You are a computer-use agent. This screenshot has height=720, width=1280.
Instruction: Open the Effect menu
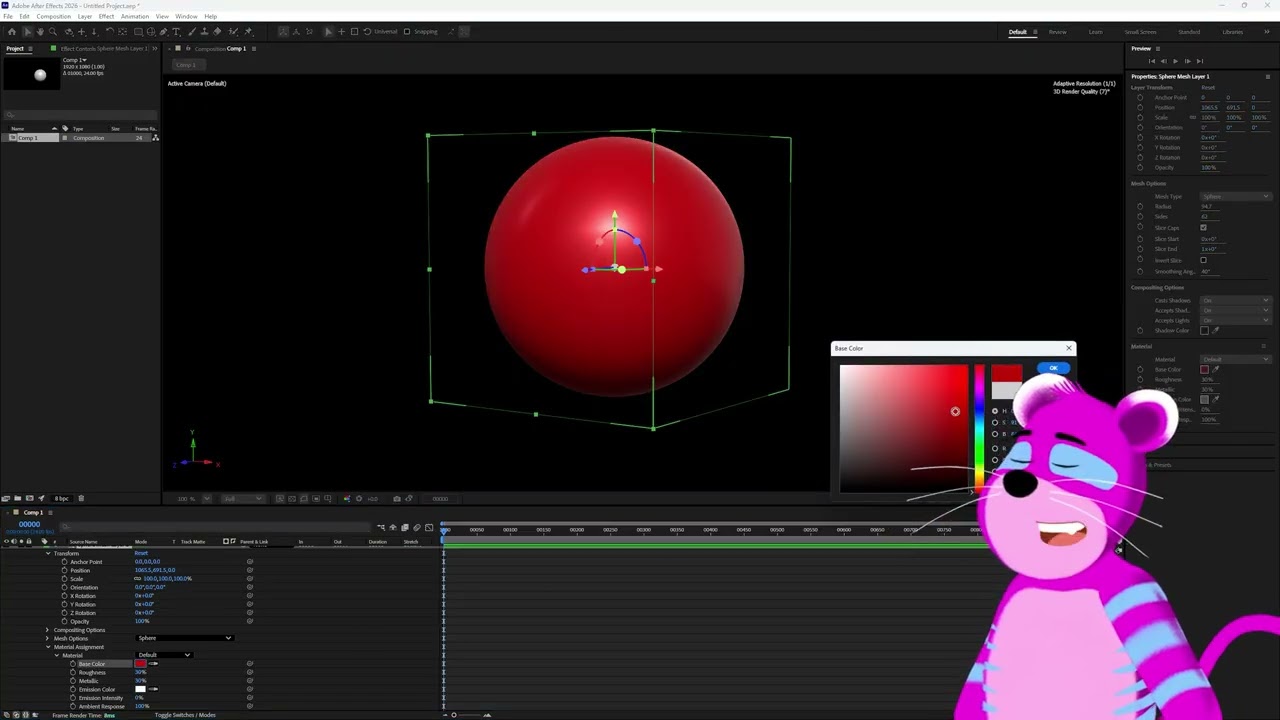106,16
